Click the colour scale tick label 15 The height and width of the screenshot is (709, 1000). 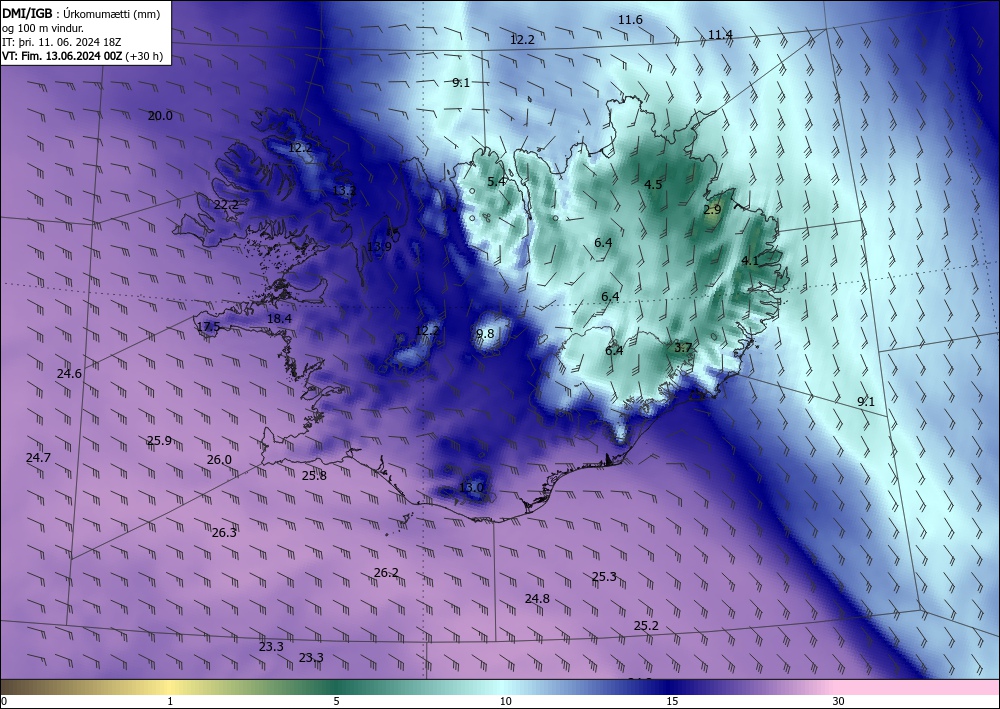point(672,701)
